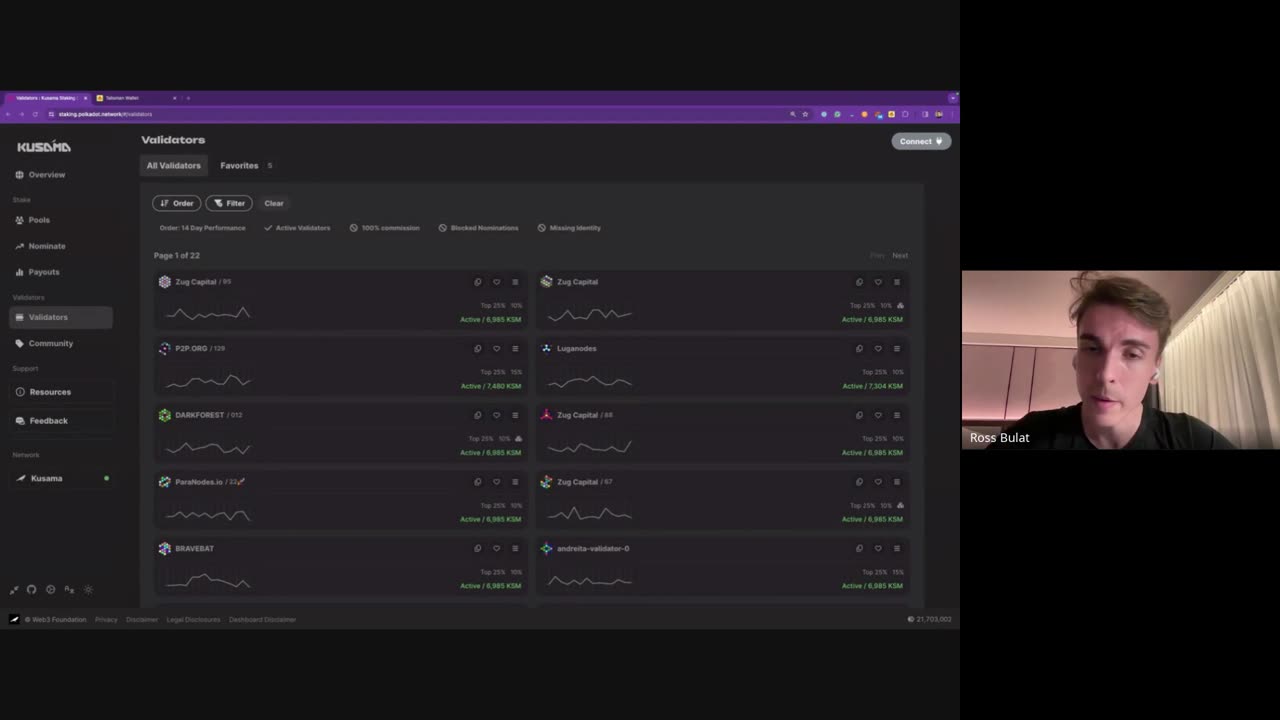1280x720 pixels.
Task: Open the Privacy footer link
Action: [x=106, y=620]
